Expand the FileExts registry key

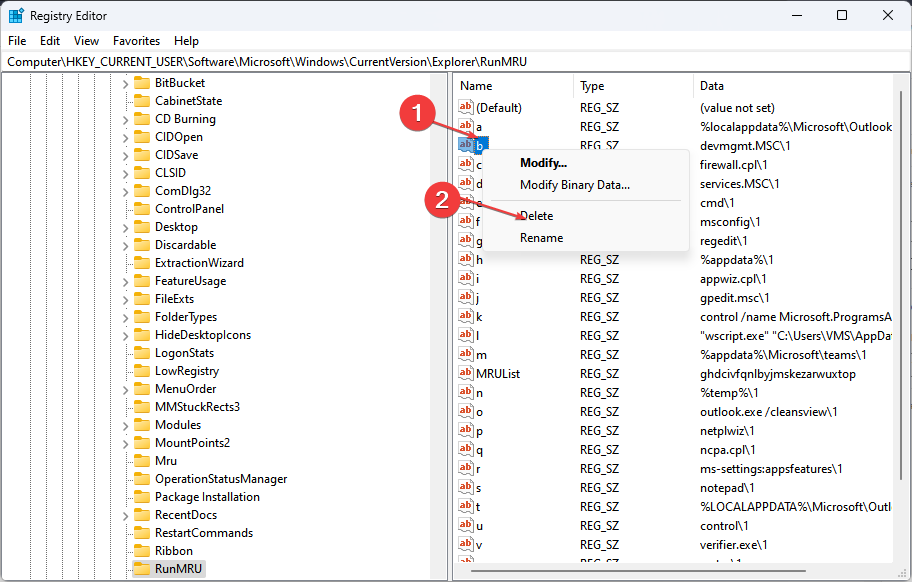click(x=125, y=299)
